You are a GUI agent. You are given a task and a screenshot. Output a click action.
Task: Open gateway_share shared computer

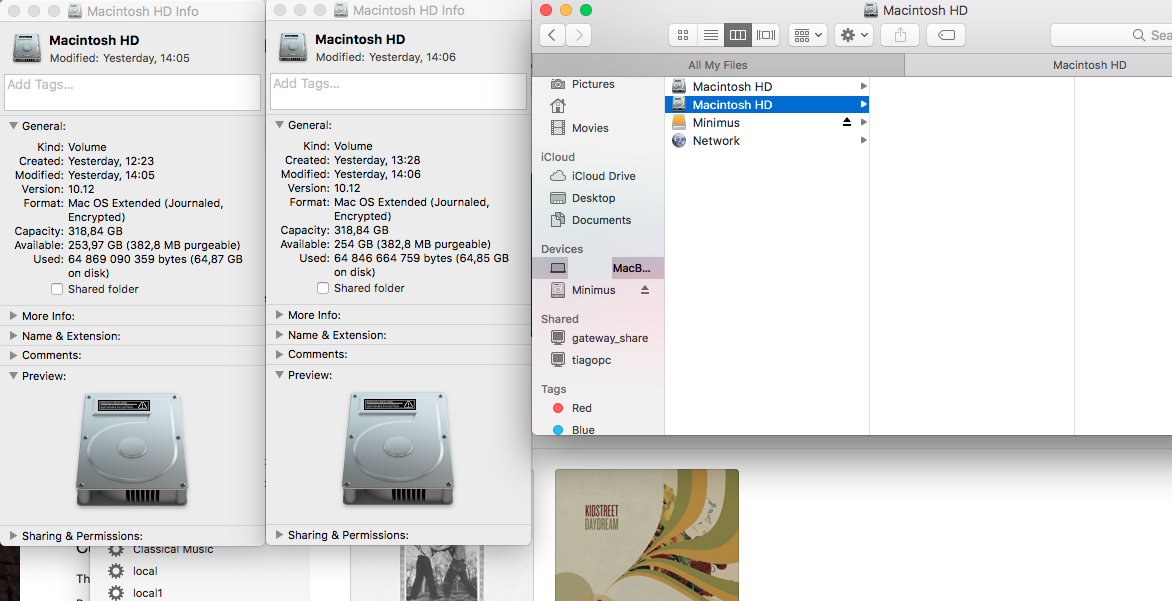pos(609,338)
